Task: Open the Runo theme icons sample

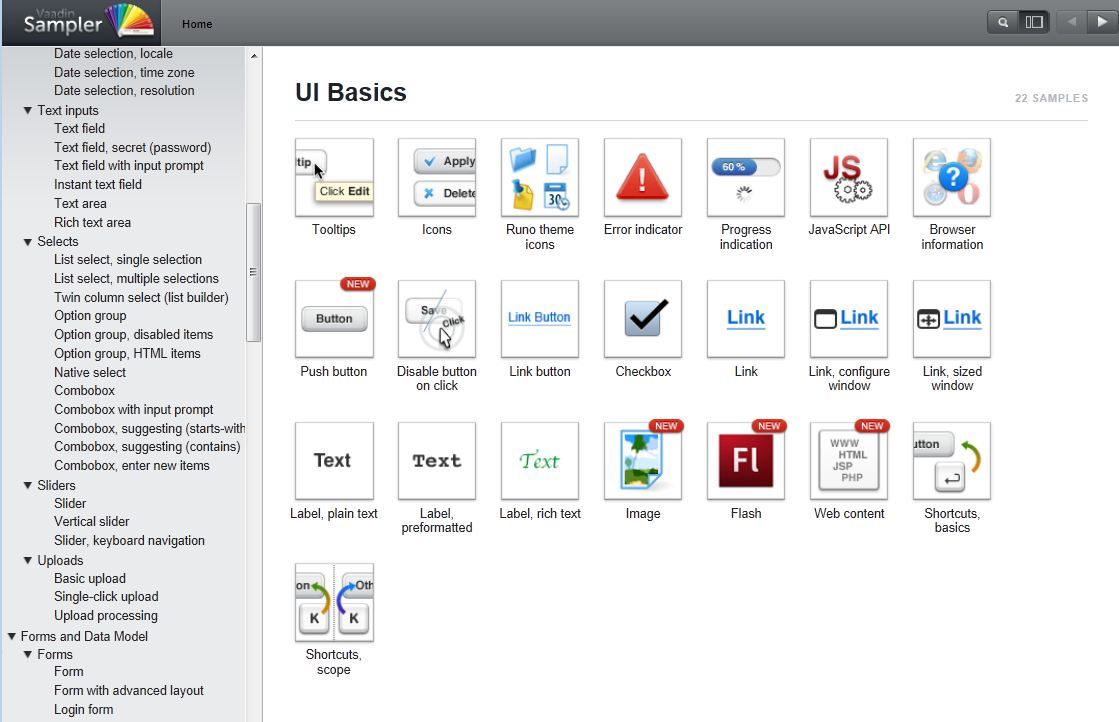Action: (x=540, y=178)
